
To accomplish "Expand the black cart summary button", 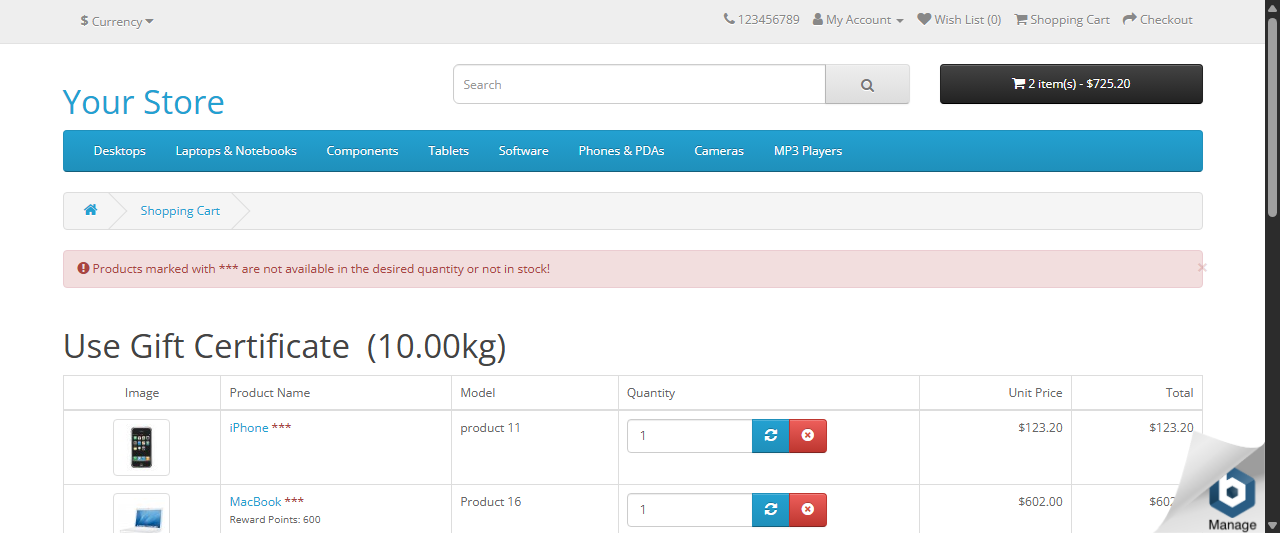I will [x=1071, y=84].
